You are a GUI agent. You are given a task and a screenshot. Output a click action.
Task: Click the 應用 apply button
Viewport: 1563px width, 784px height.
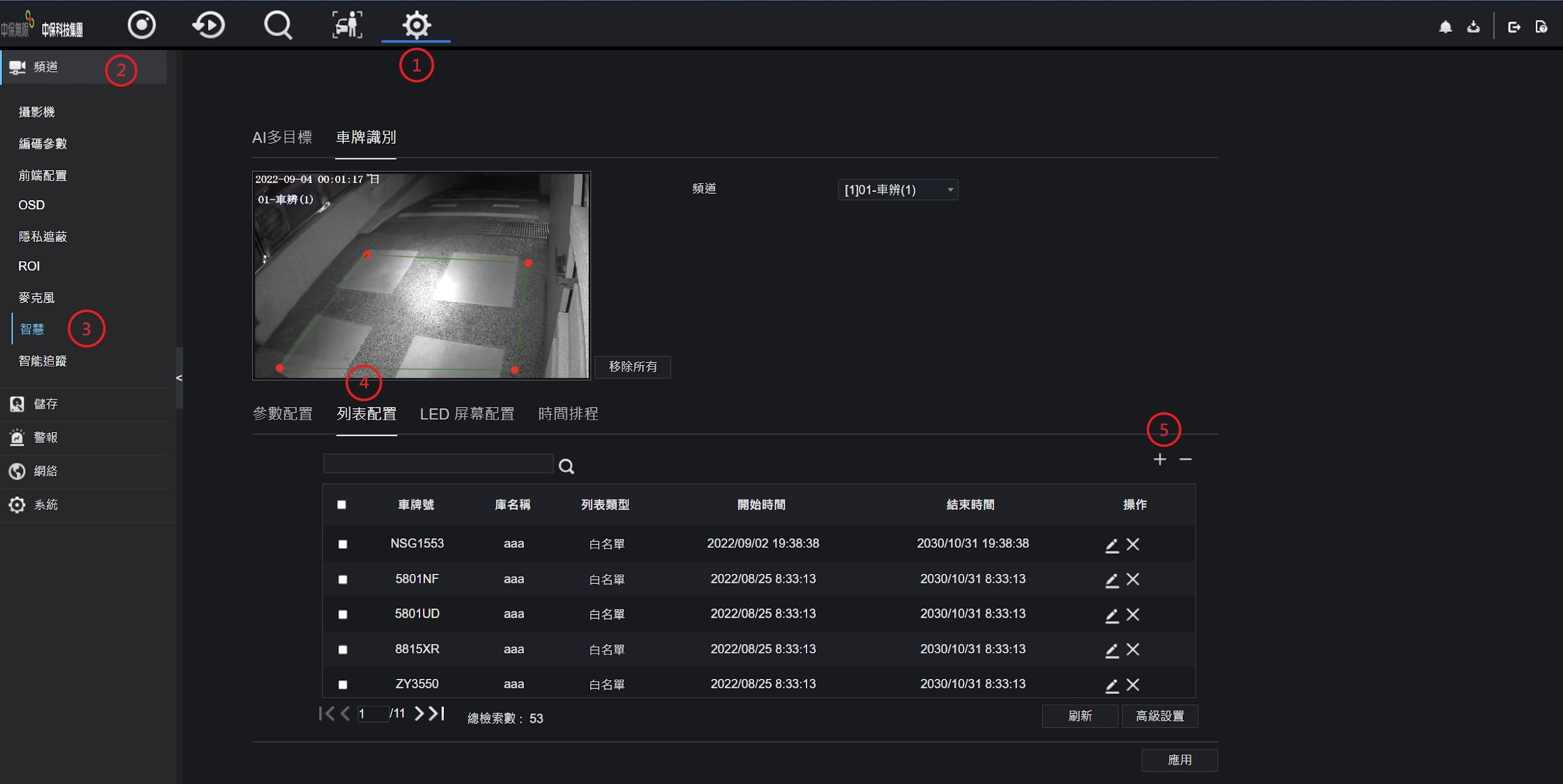click(x=1179, y=760)
